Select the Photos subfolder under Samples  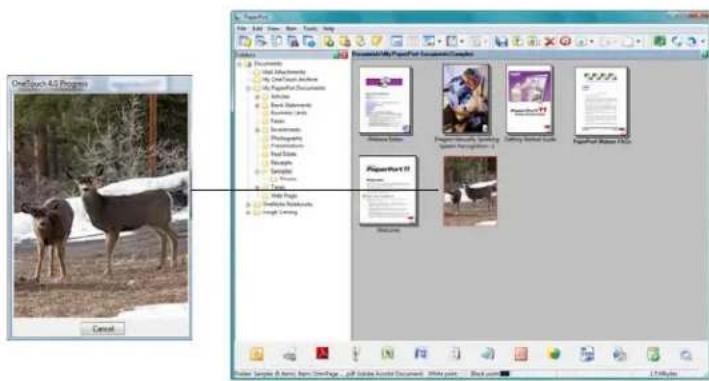(288, 179)
